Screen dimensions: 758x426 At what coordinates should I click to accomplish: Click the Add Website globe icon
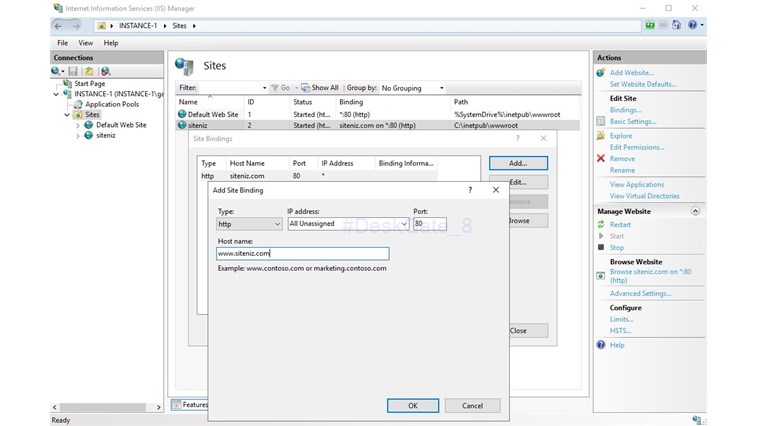pos(600,73)
